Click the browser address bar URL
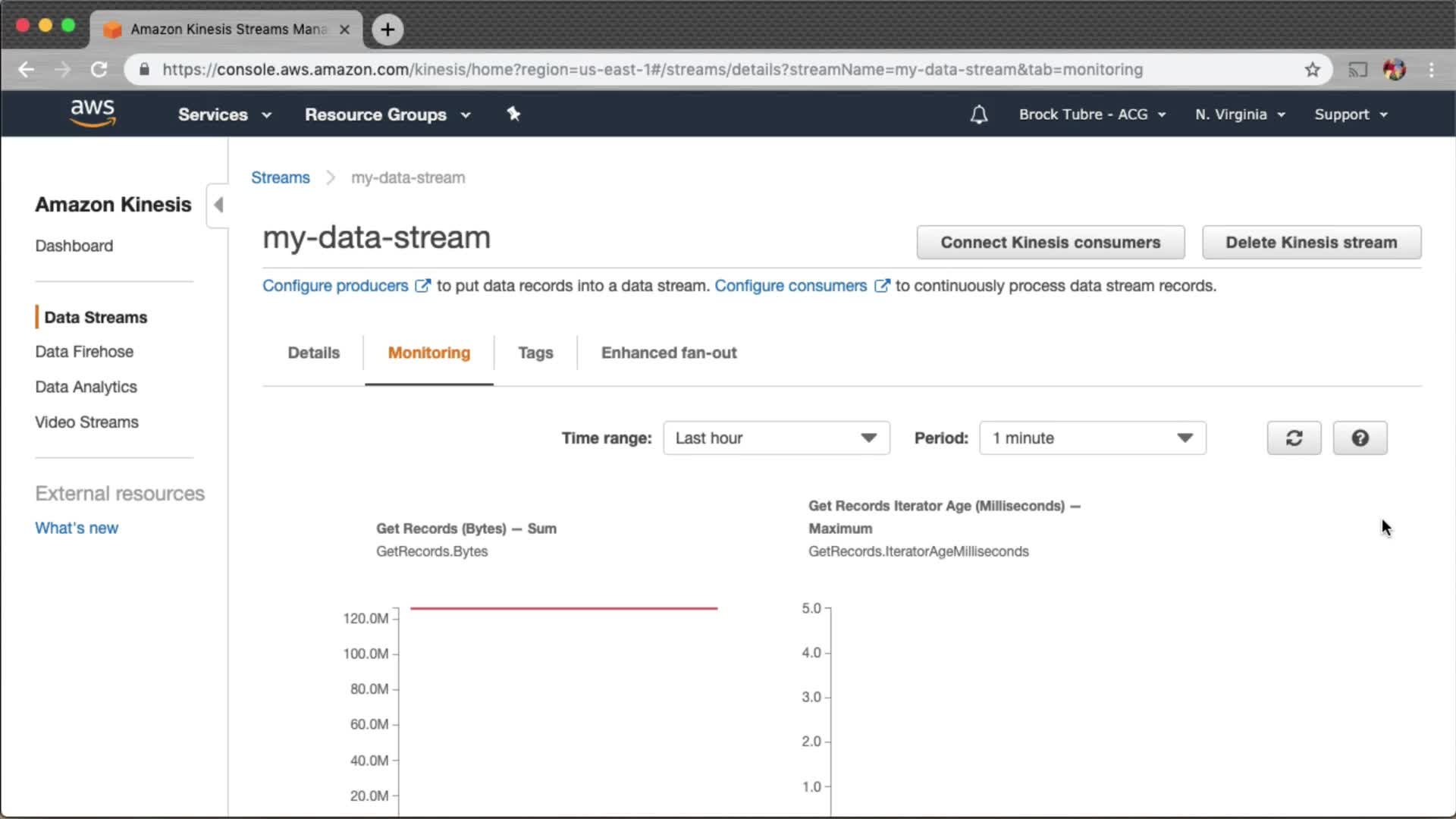This screenshot has width=1456, height=819. pos(652,70)
